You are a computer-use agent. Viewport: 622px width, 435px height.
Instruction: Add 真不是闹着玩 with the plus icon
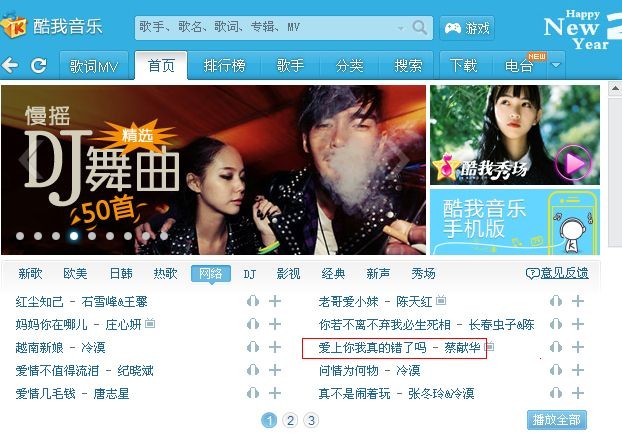pyautogui.click(x=578, y=393)
